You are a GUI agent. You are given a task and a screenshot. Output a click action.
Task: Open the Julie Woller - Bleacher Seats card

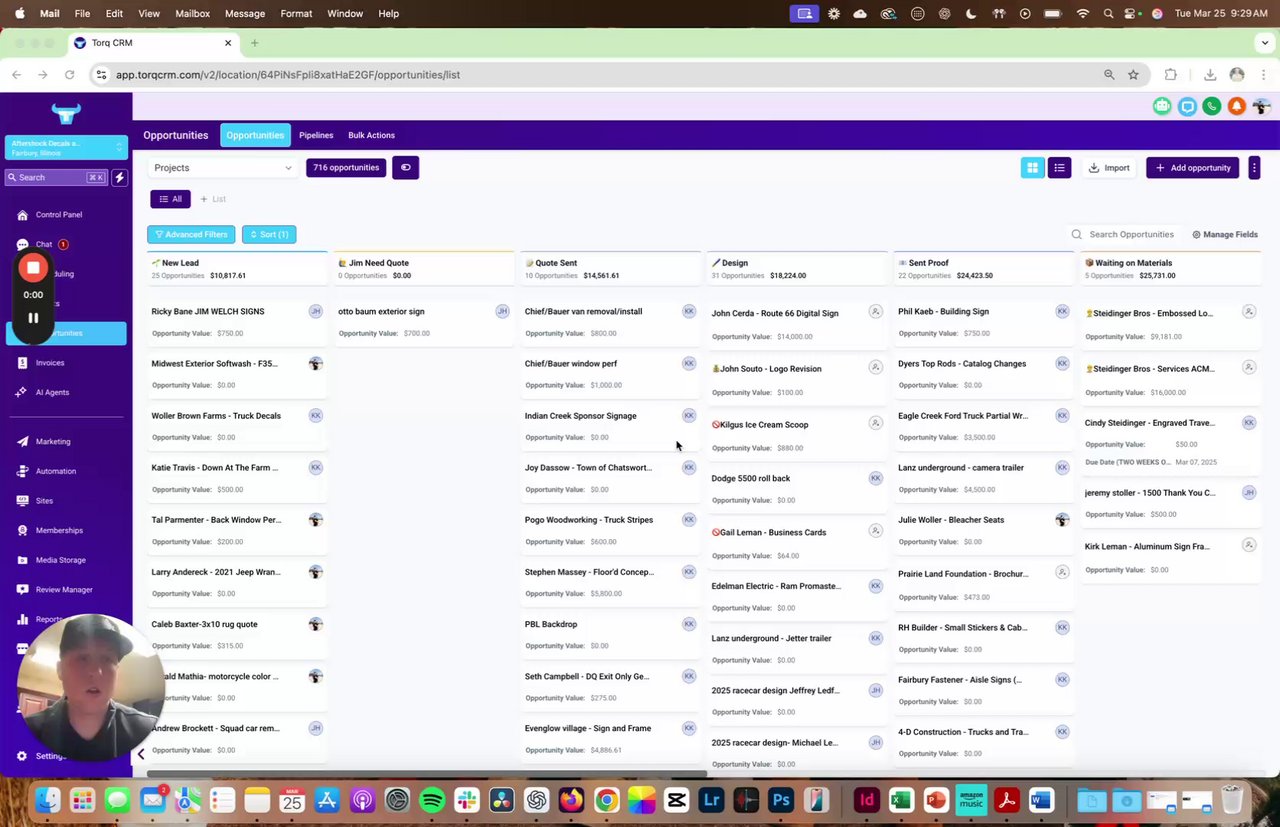[x=982, y=530]
